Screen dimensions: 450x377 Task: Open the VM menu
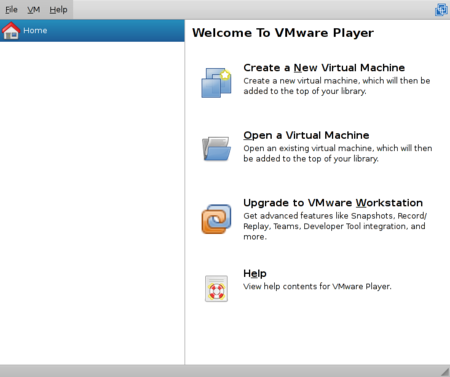click(x=33, y=10)
